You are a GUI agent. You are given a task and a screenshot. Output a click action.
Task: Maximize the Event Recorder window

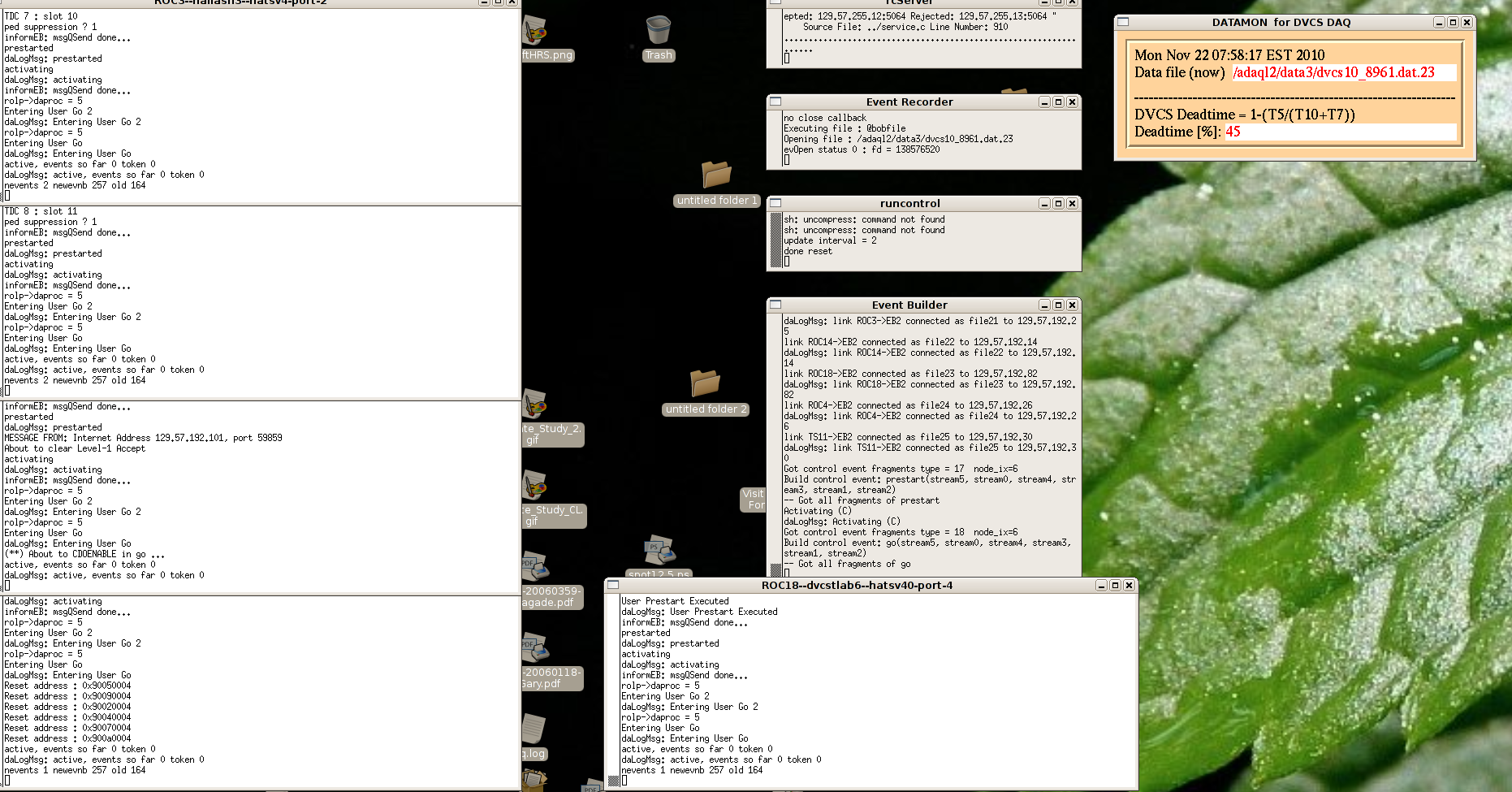point(1058,102)
